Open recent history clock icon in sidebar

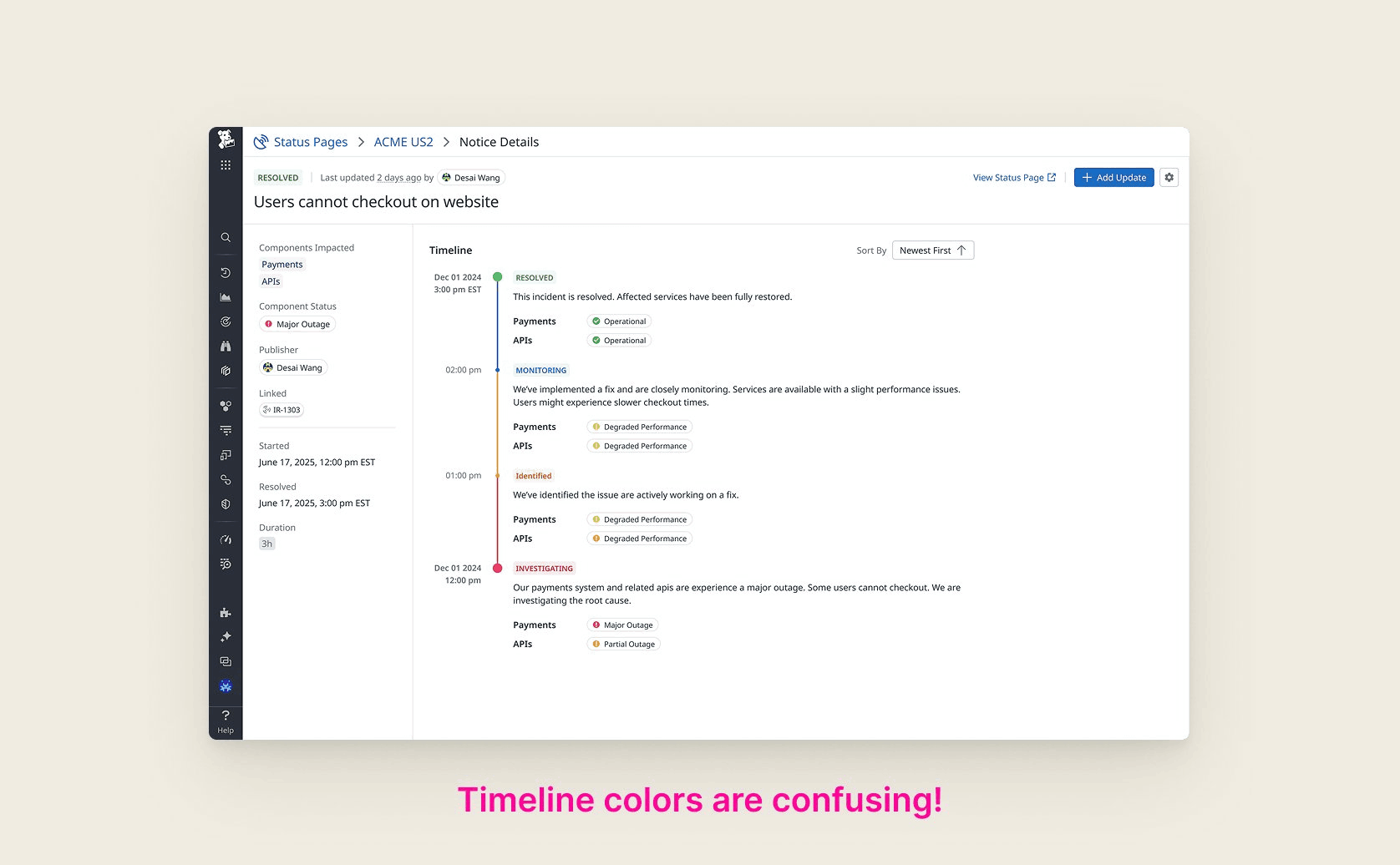pyautogui.click(x=226, y=273)
